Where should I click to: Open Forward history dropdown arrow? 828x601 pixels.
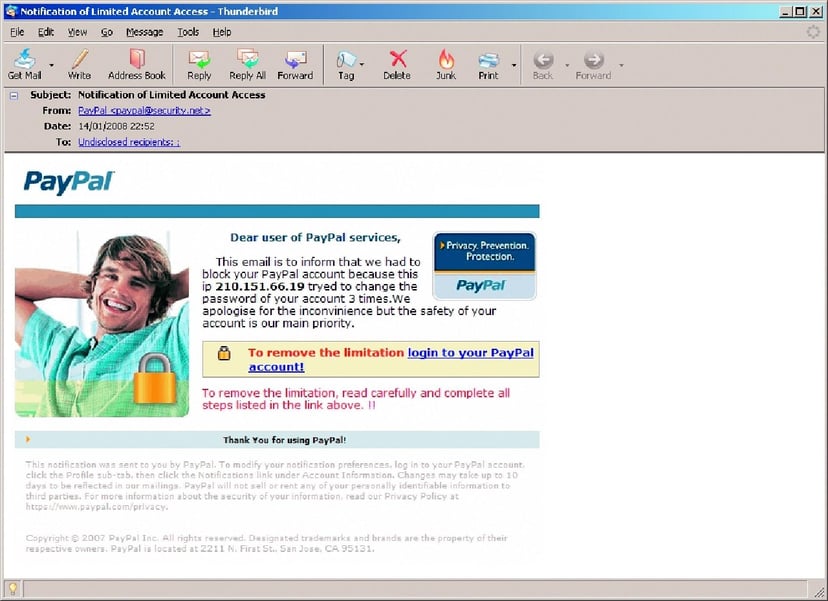(622, 65)
